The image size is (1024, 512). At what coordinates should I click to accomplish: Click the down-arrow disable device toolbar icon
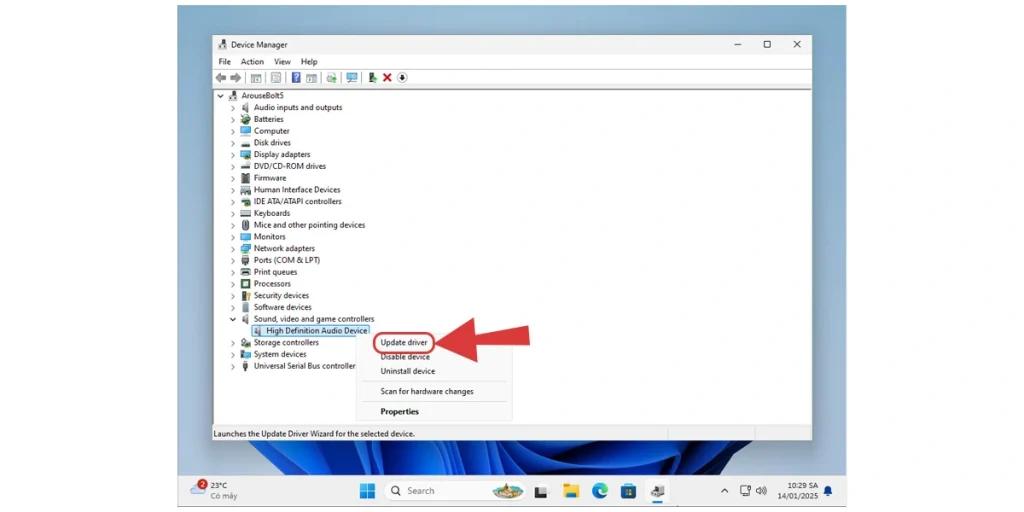[x=402, y=78]
